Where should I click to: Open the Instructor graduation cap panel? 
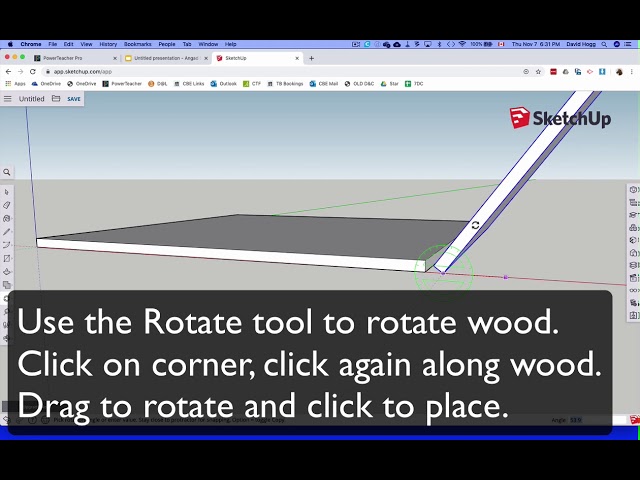633,215
